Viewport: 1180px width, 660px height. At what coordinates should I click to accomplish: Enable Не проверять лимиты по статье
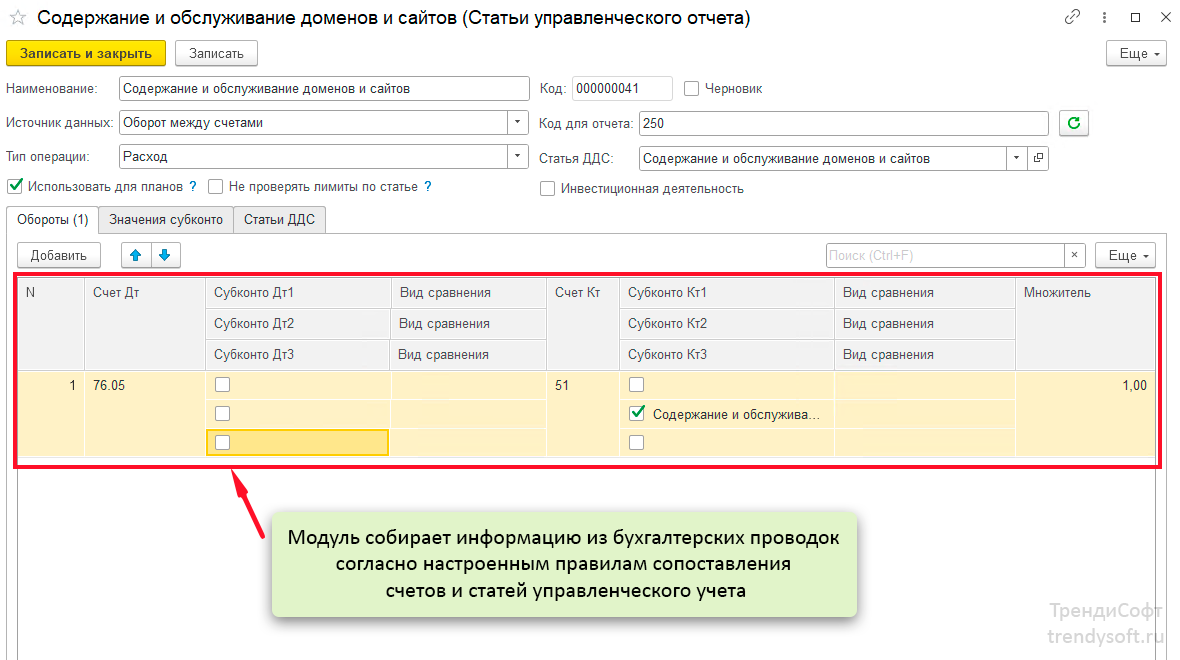(216, 187)
